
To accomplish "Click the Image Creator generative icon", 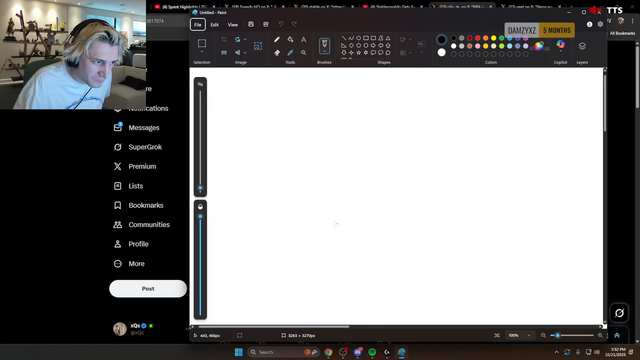I will pyautogui.click(x=258, y=46).
